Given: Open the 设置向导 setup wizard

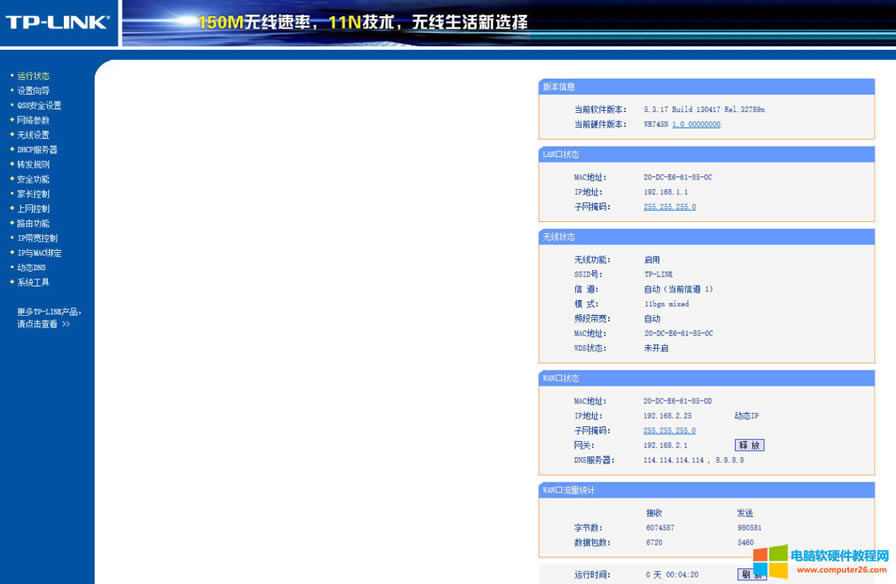Looking at the screenshot, I should tap(31, 89).
